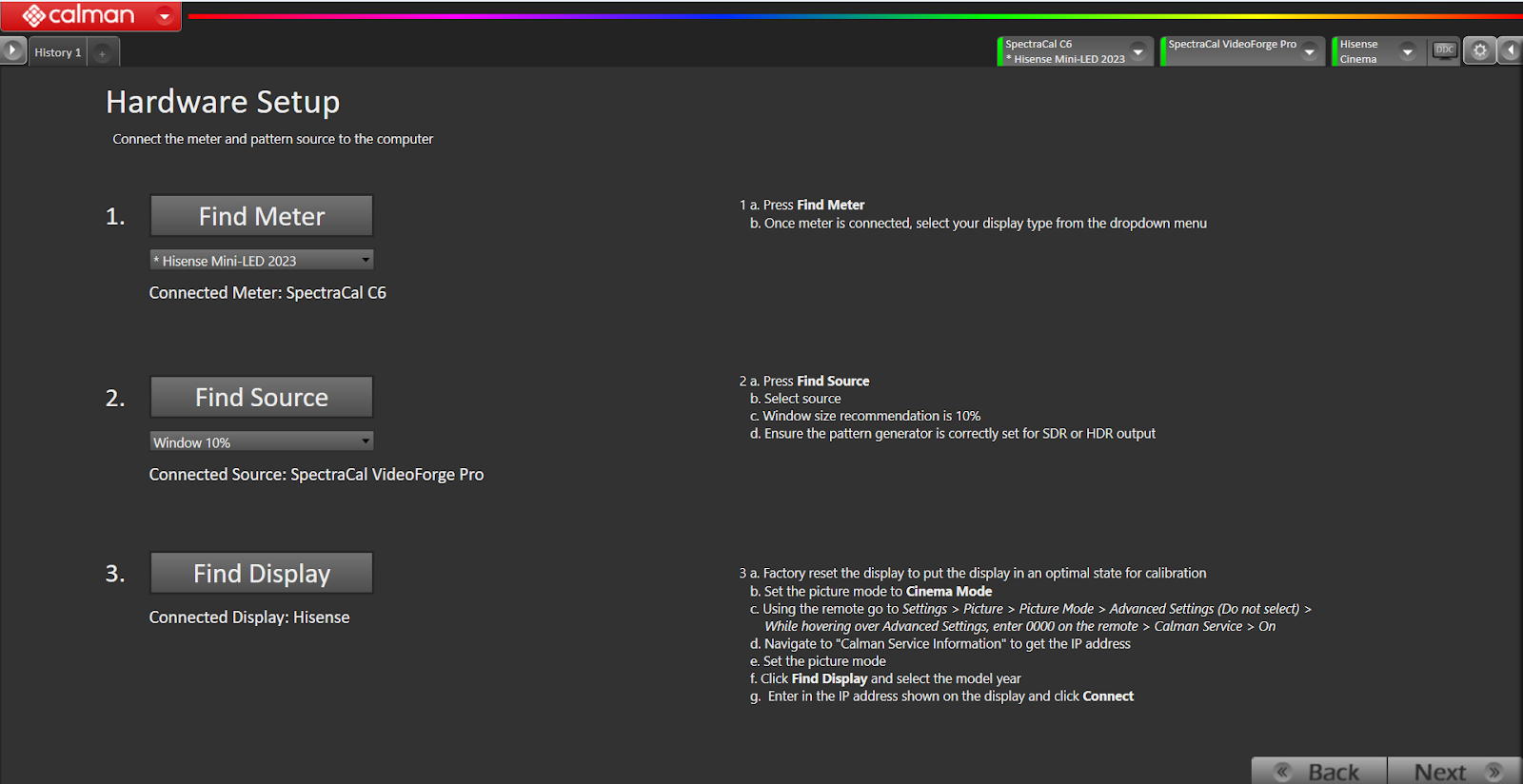Open settings with the gear icon
Screen dimensions: 1523x784
click(x=1479, y=50)
